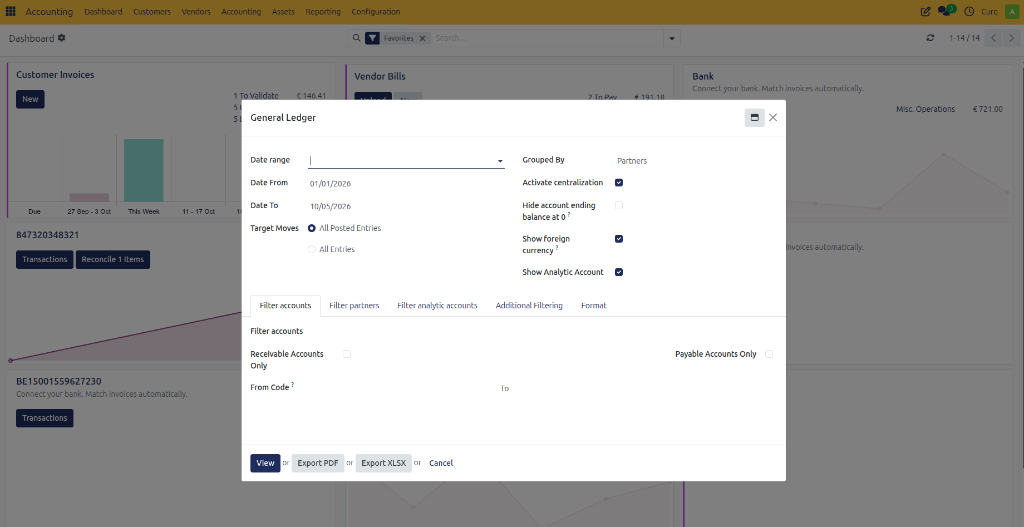This screenshot has height=527, width=1024.
Task: Click the View button
Action: click(265, 463)
